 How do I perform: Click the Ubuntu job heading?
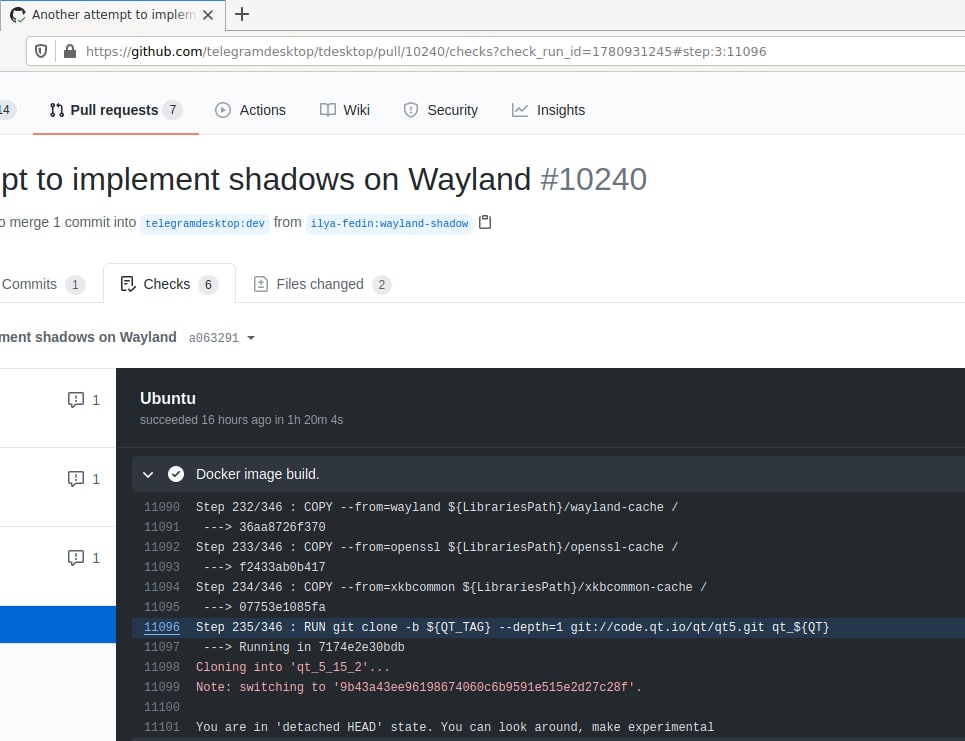(168, 398)
